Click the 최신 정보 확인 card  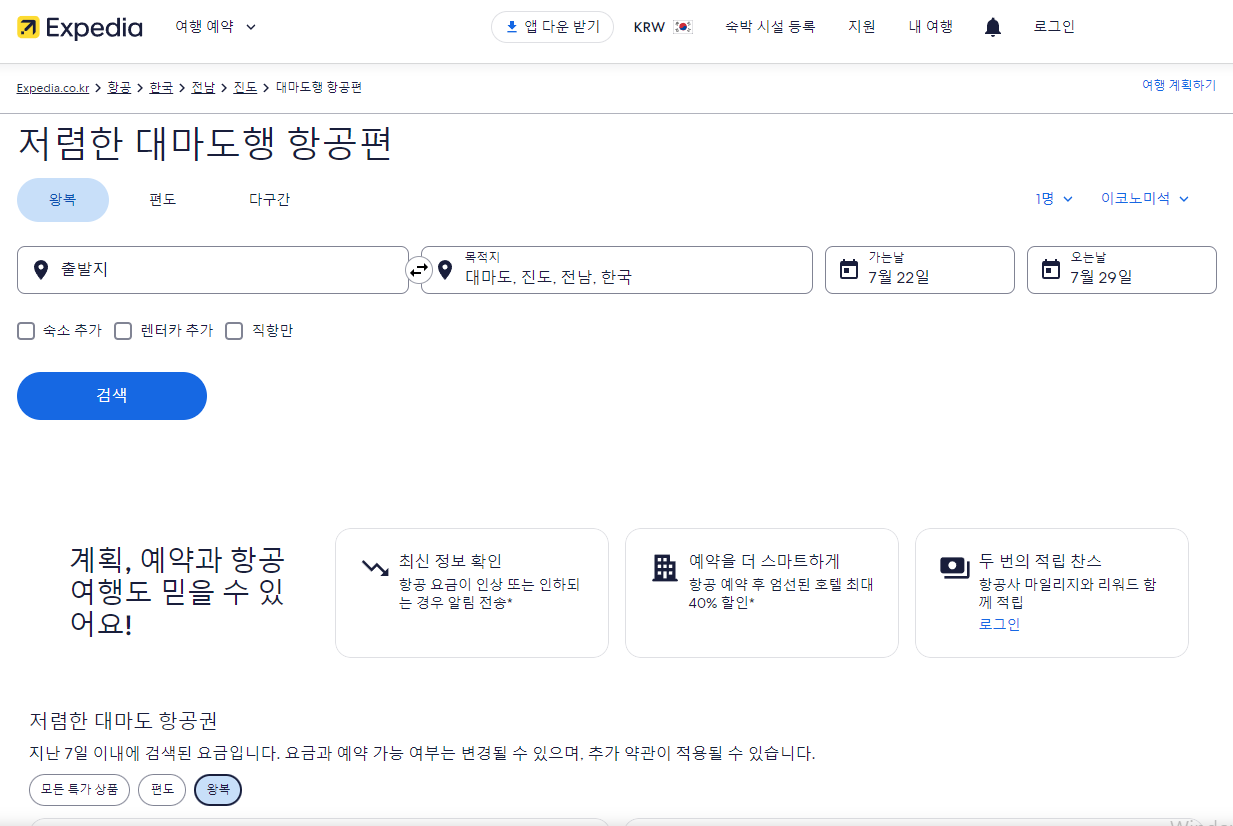tap(472, 593)
